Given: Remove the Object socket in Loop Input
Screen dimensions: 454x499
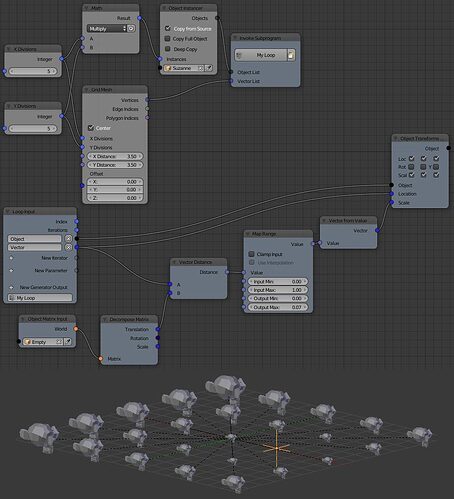Looking at the screenshot, I should pyautogui.click(x=68, y=239).
